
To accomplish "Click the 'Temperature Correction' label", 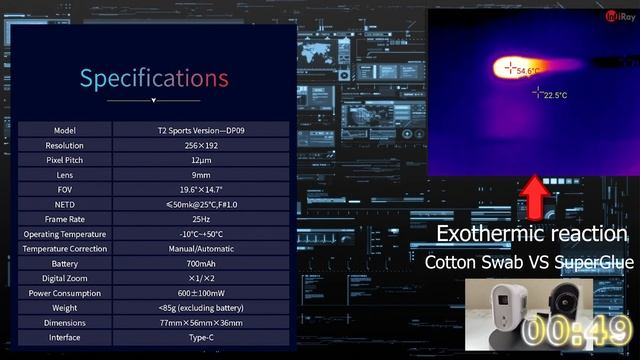I will [x=64, y=249].
